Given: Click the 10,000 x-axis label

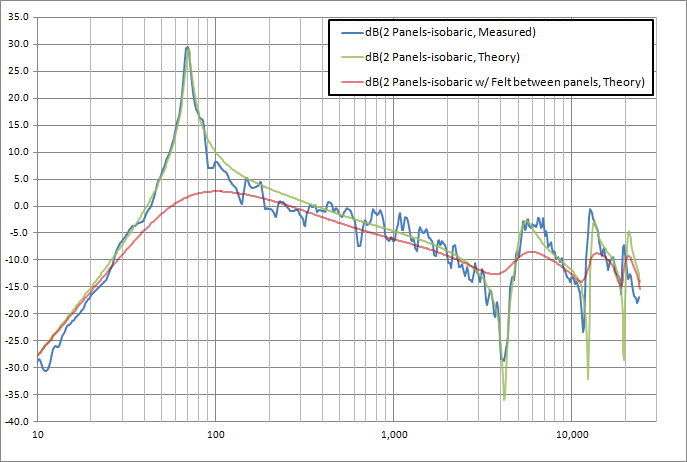Looking at the screenshot, I should coord(571,435).
